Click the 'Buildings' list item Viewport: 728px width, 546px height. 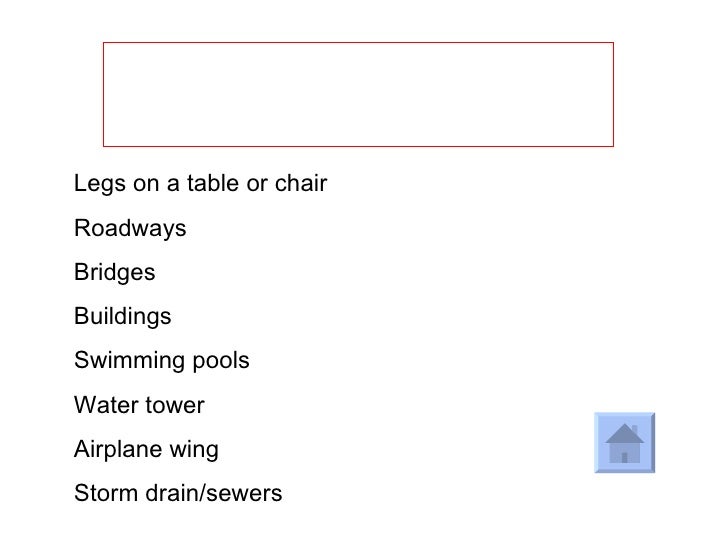pyautogui.click(x=123, y=317)
